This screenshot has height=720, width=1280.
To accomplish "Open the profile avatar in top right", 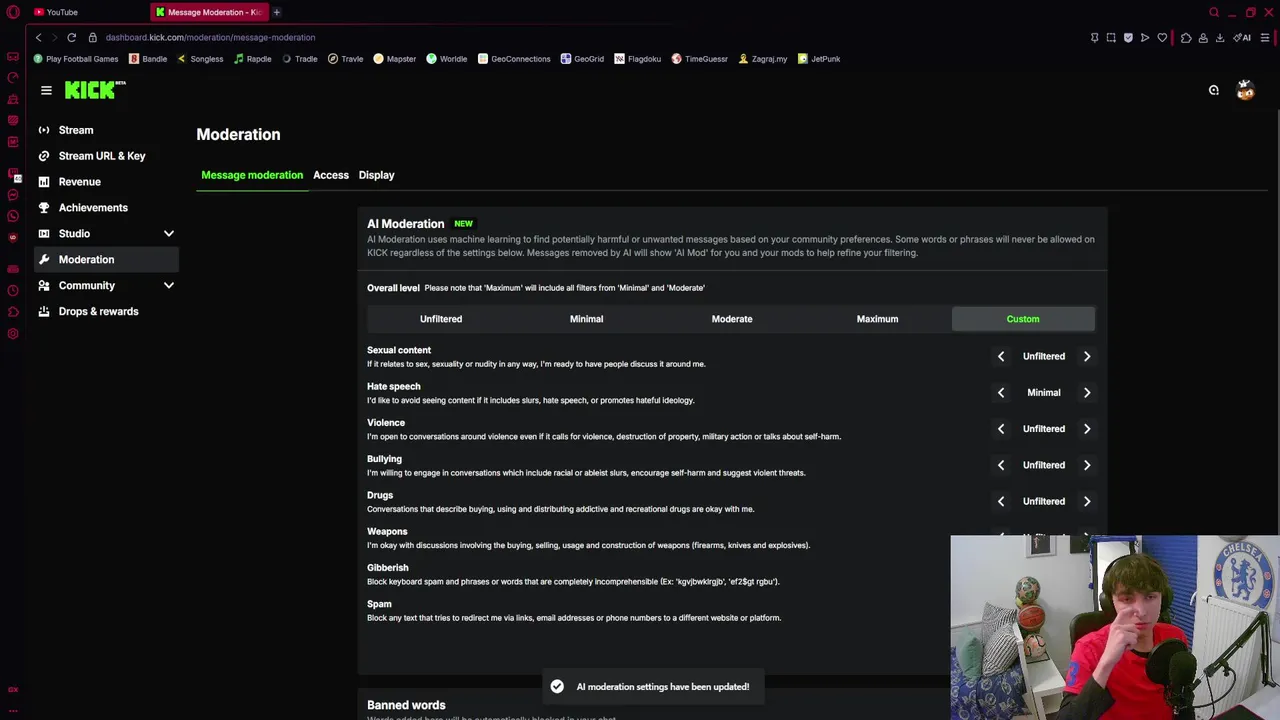I will (1245, 90).
